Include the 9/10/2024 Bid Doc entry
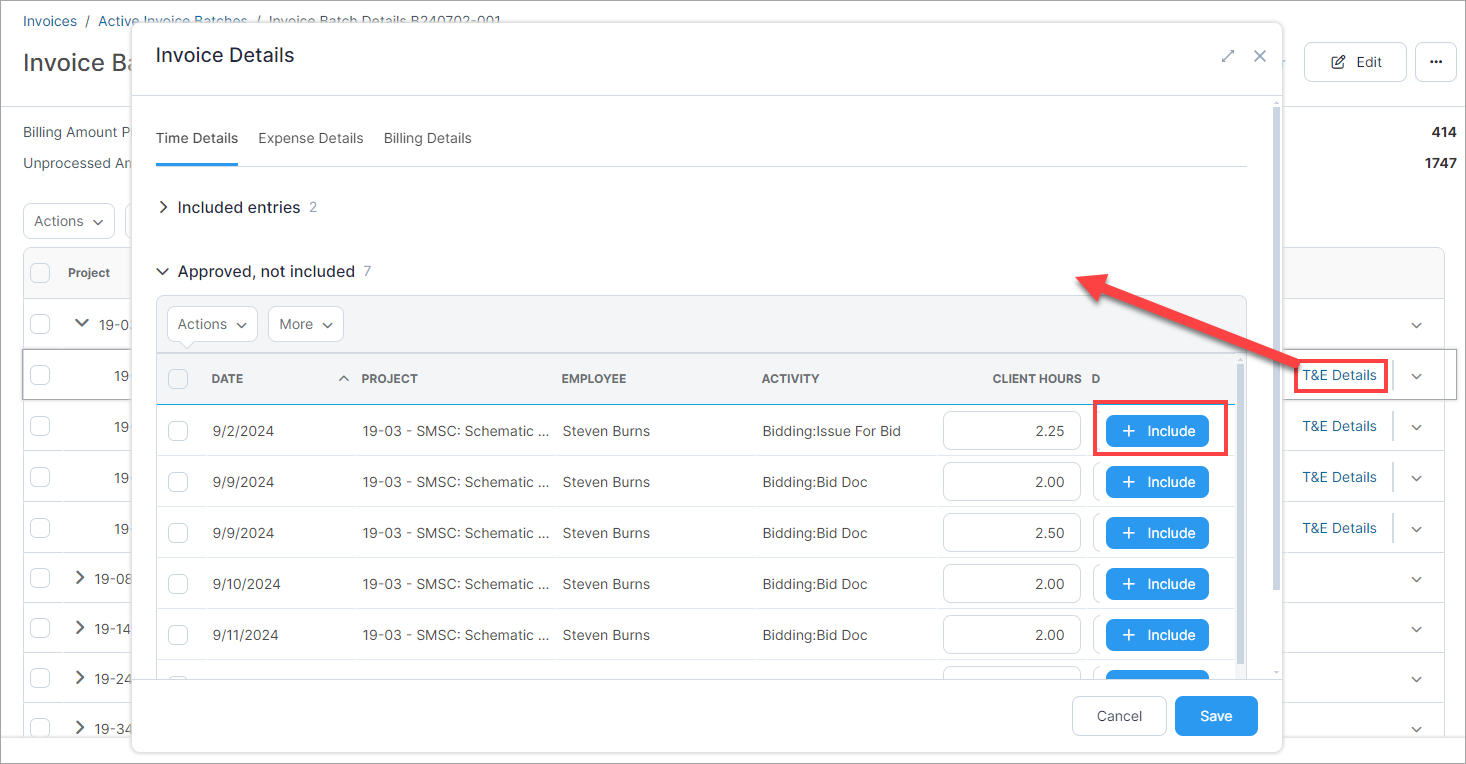 click(x=1157, y=584)
